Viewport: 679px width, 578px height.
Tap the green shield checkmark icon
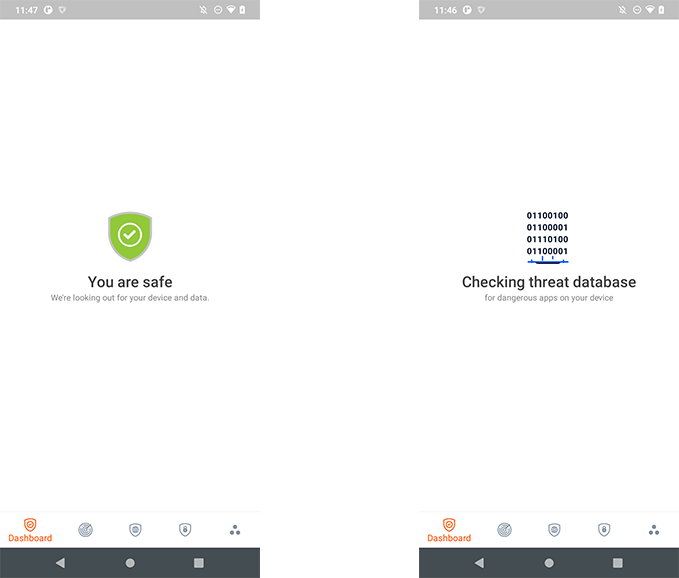pyautogui.click(x=130, y=236)
